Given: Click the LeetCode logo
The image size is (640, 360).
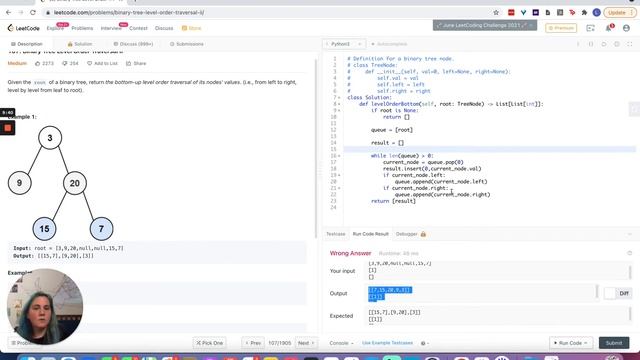Looking at the screenshot, I should [x=23, y=28].
